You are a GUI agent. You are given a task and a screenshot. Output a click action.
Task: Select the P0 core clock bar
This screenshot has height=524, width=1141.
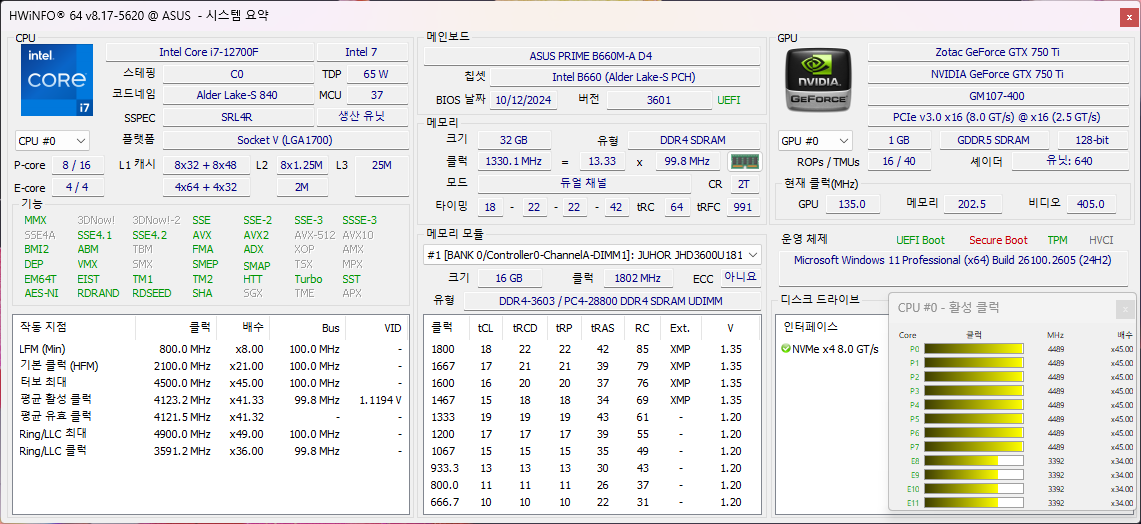coord(974,349)
